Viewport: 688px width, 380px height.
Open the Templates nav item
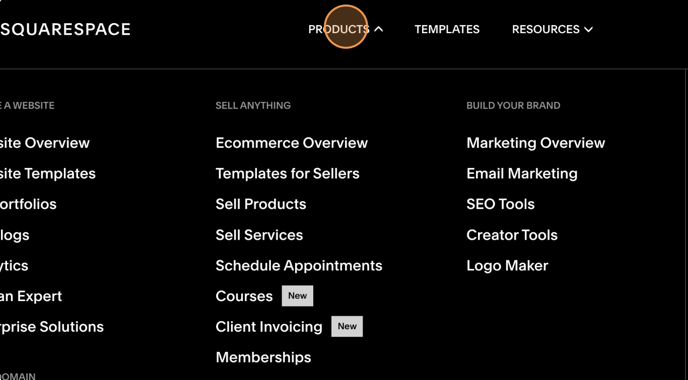[x=447, y=29]
